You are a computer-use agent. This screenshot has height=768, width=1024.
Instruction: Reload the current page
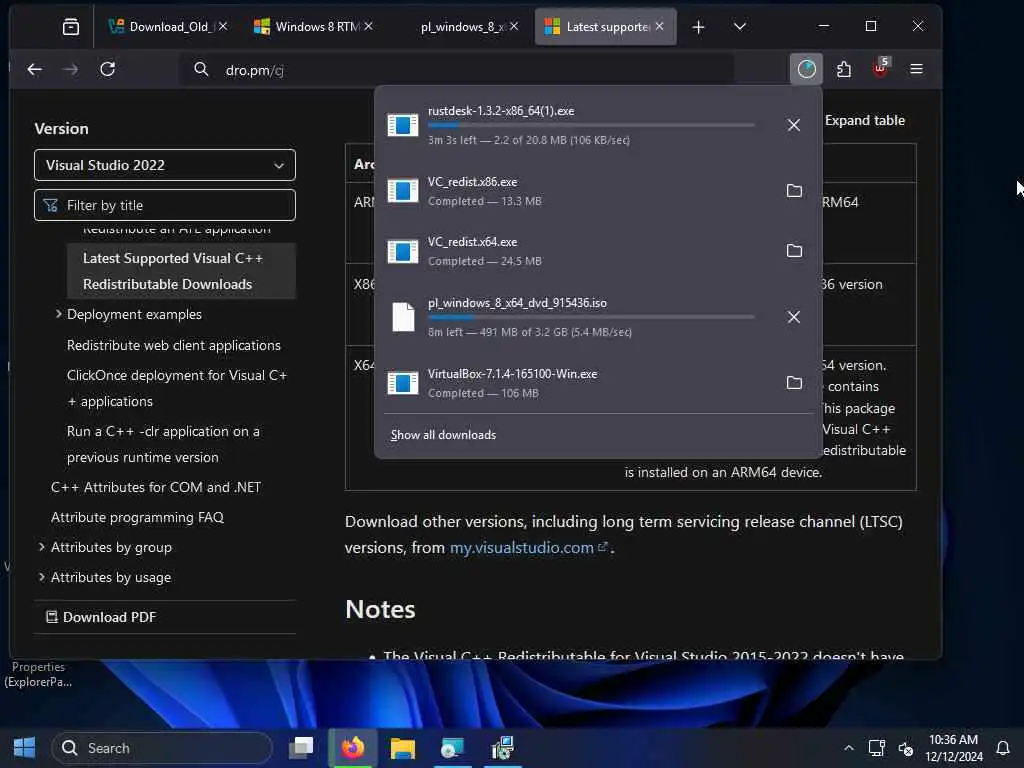(108, 69)
